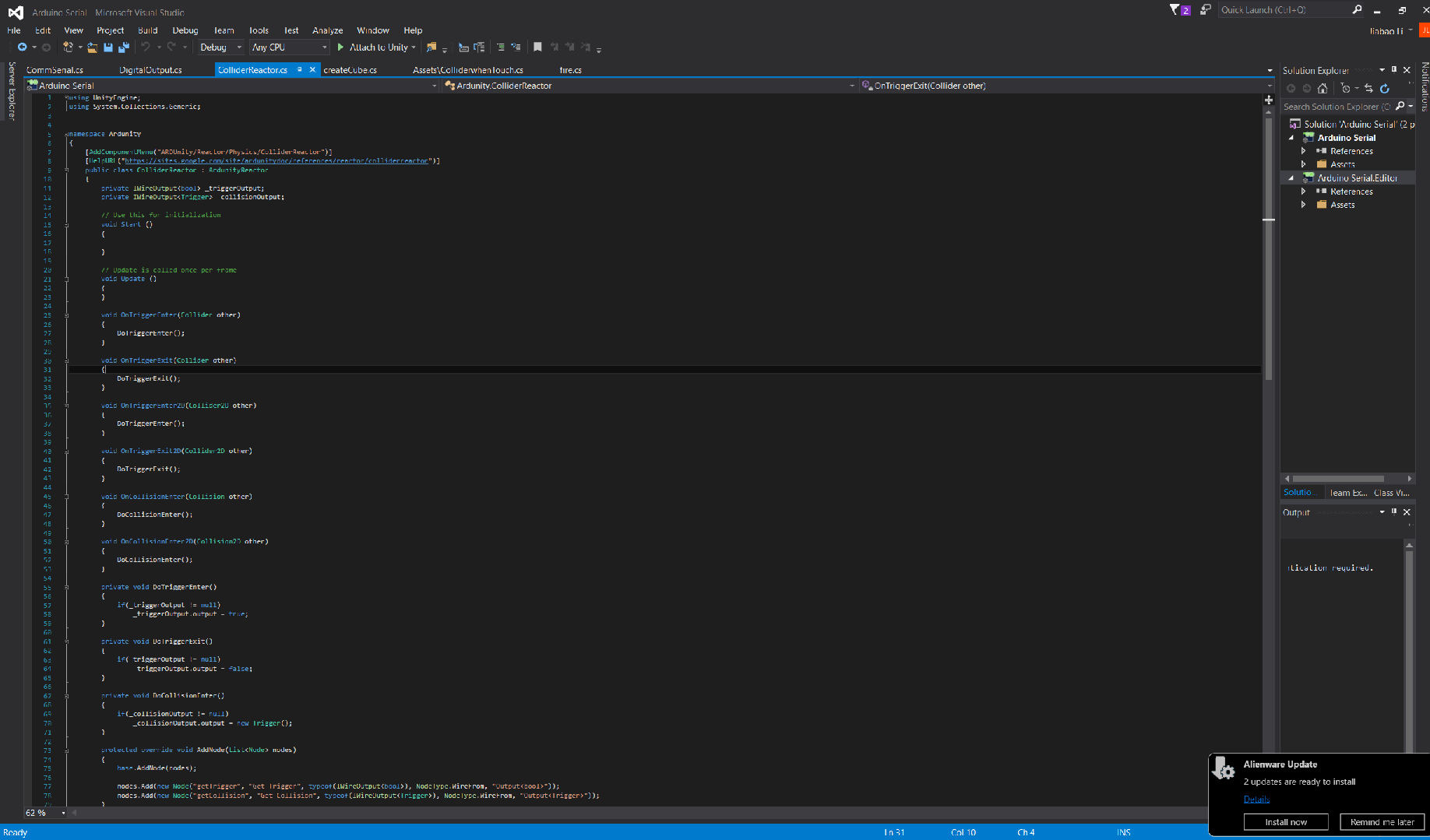Click the New Project toolbar icon
Viewport: 1430px width, 840px height.
pyautogui.click(x=68, y=47)
